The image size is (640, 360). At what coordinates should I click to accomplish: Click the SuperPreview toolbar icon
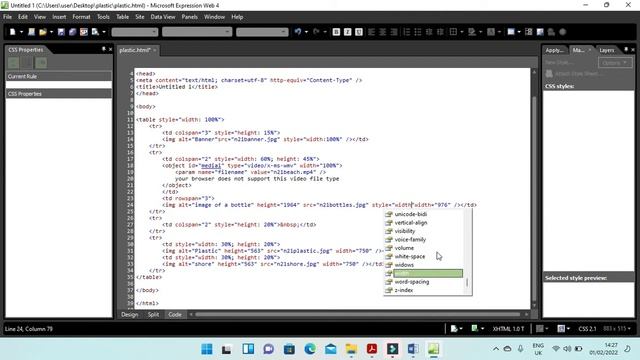[x=84, y=32]
